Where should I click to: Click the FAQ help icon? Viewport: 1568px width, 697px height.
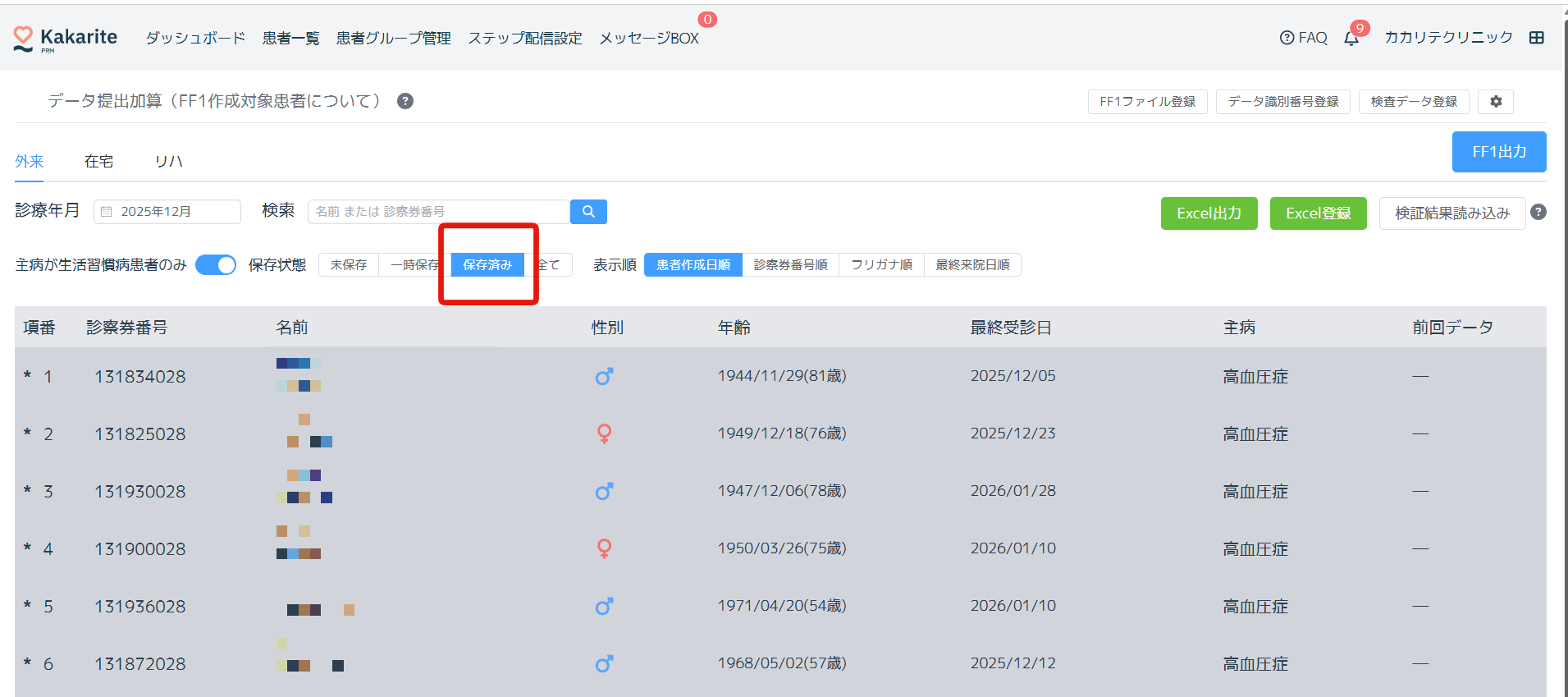1287,38
